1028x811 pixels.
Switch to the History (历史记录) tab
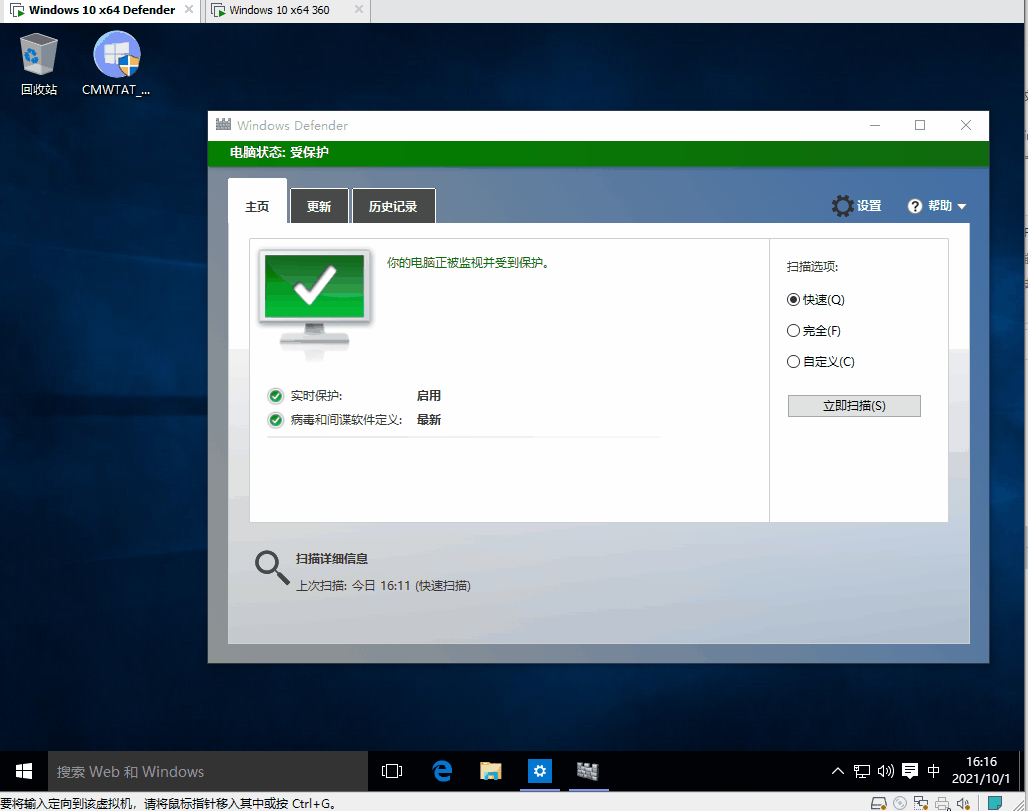pyautogui.click(x=393, y=206)
